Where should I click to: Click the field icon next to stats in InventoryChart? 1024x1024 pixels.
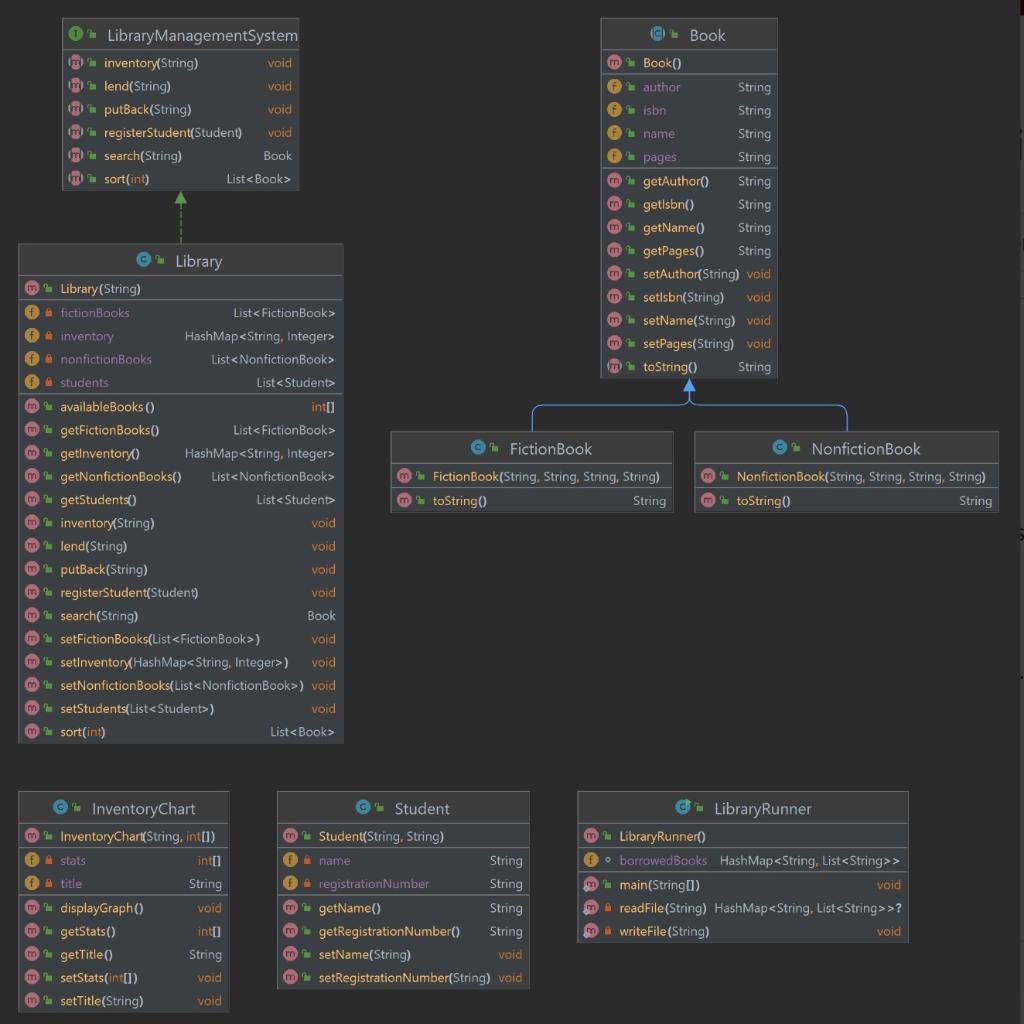(x=33, y=860)
